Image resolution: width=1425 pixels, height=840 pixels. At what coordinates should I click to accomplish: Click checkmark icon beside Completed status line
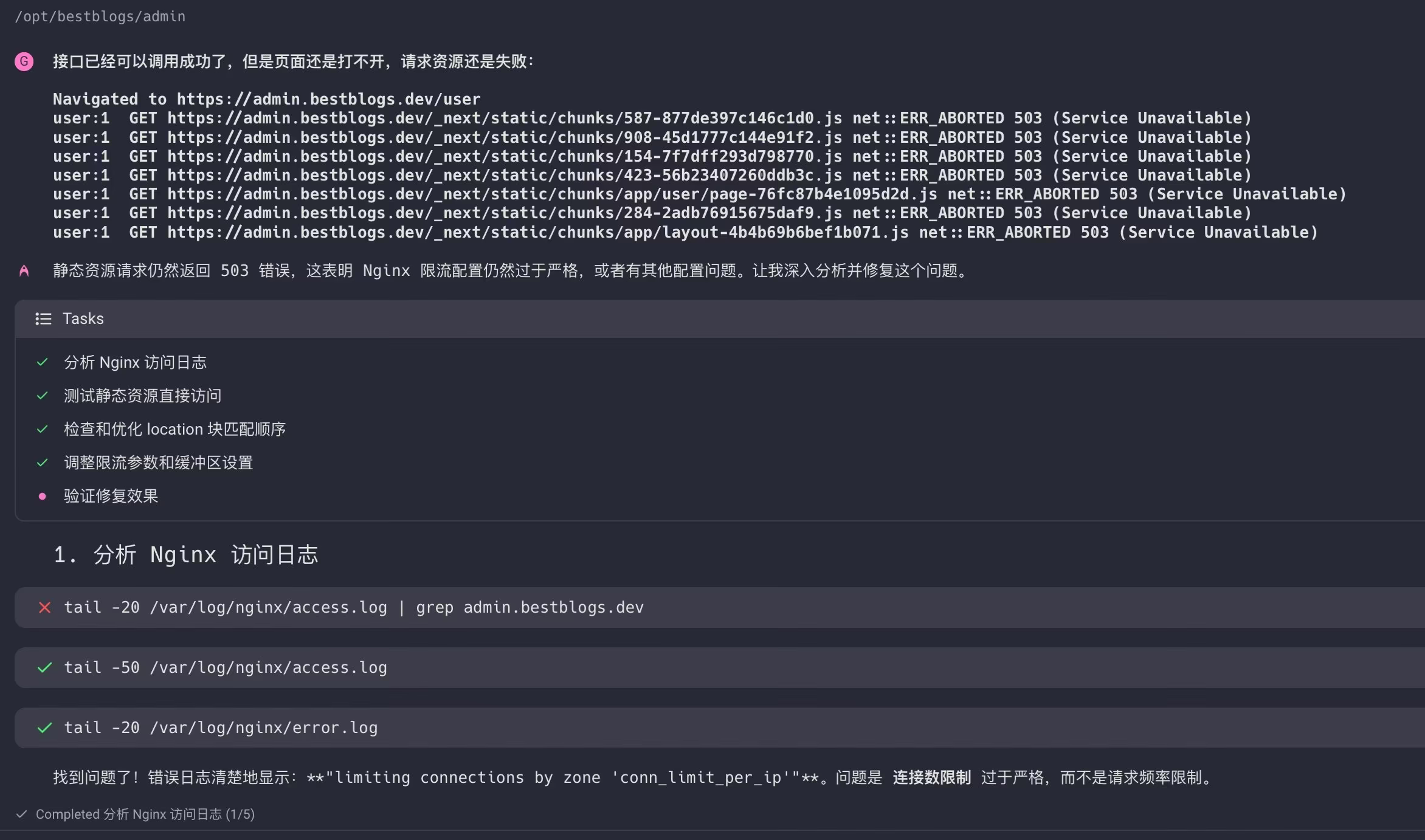coord(22,814)
